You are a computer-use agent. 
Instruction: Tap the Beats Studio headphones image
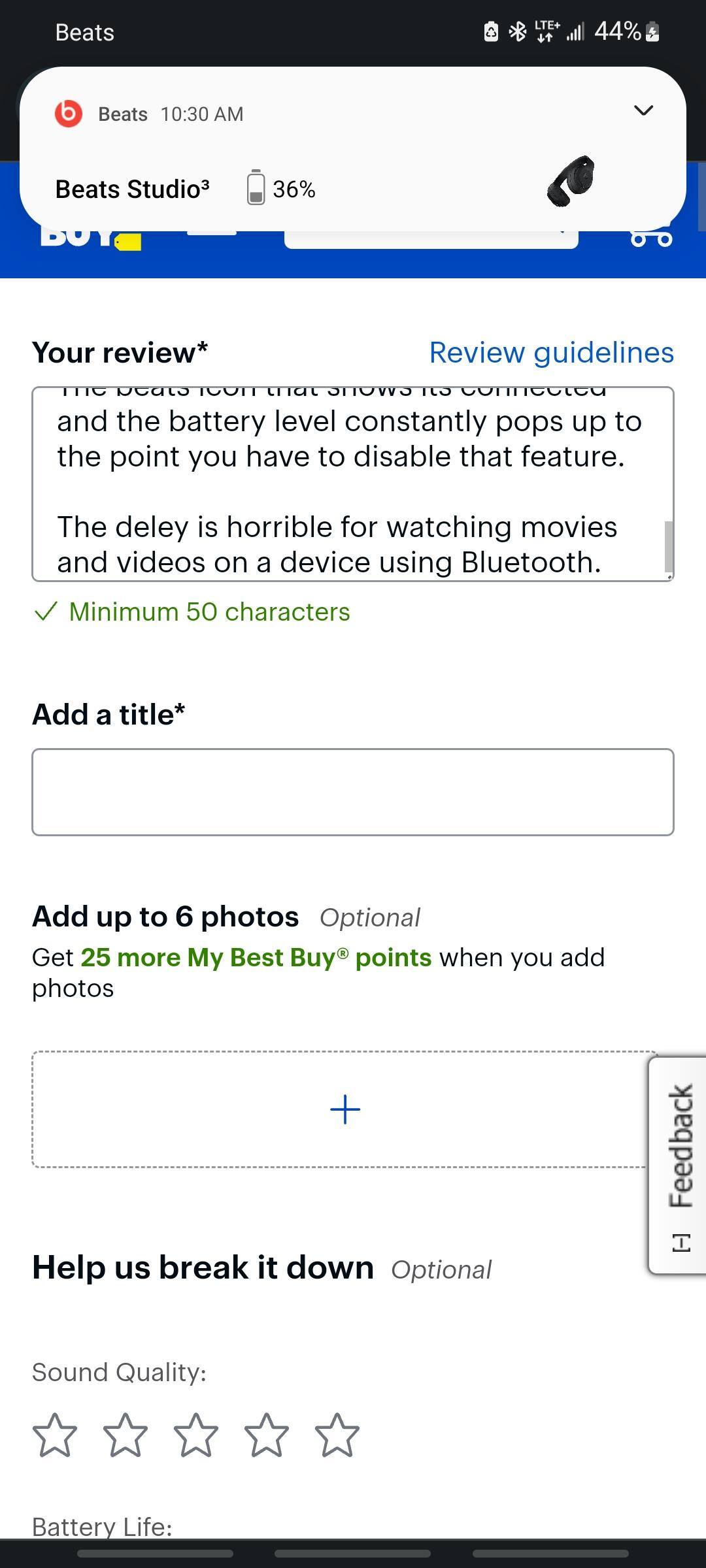pos(573,185)
